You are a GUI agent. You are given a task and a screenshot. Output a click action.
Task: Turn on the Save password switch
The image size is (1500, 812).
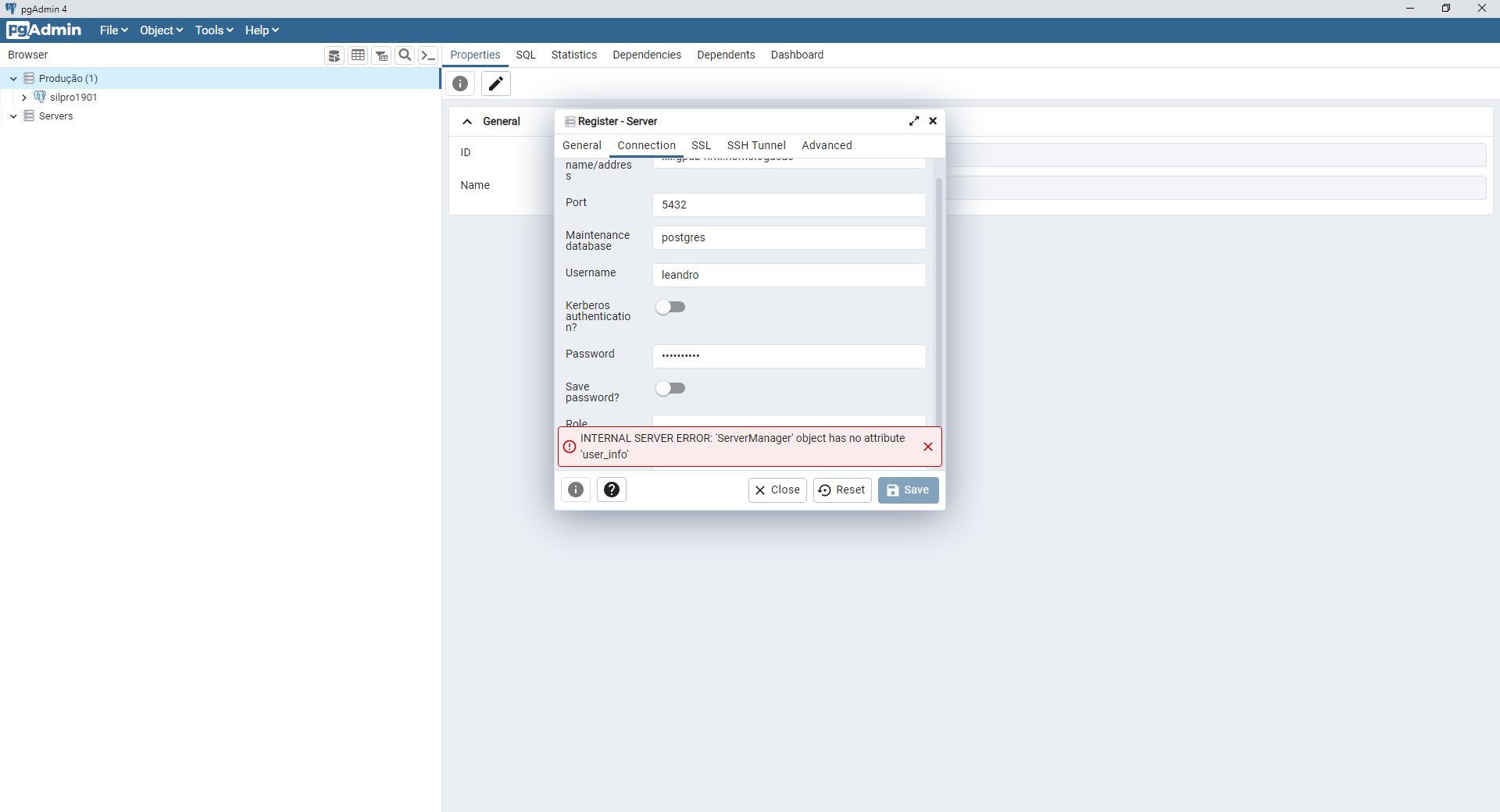[670, 389]
